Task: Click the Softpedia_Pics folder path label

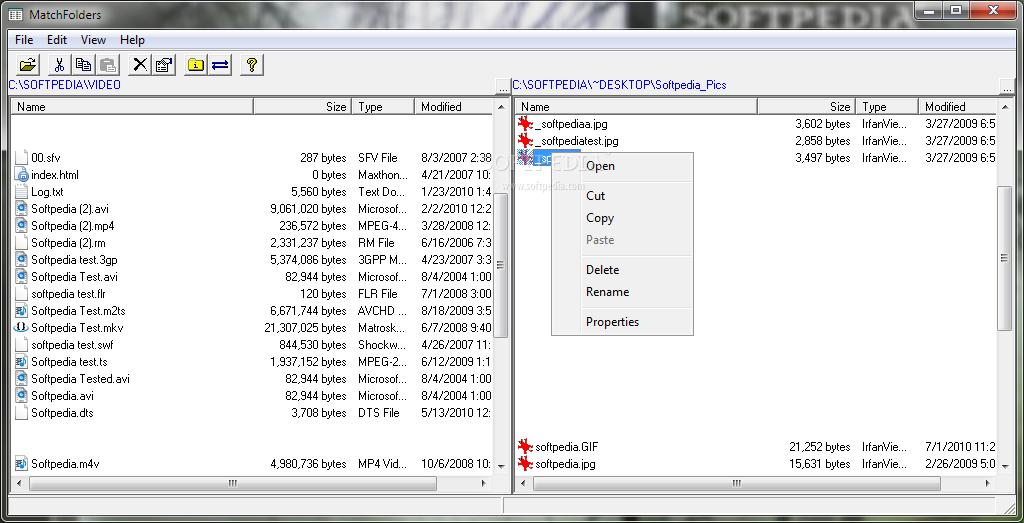Action: click(x=619, y=85)
